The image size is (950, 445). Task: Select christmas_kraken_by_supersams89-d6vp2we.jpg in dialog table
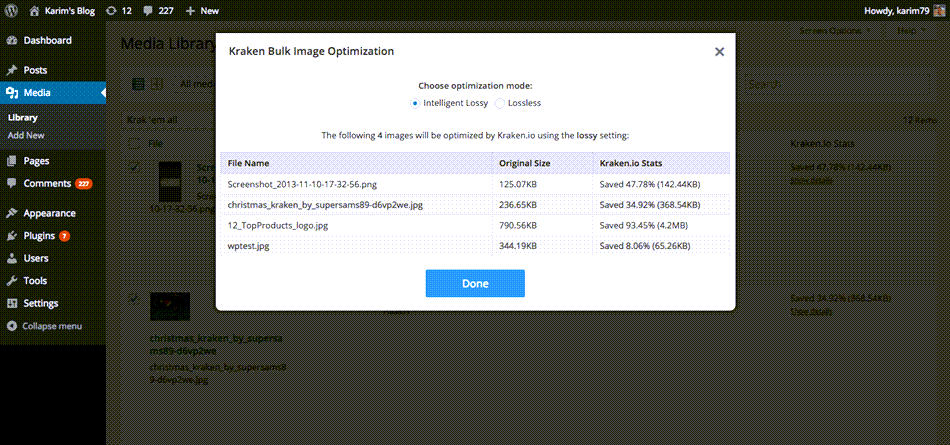(325, 205)
